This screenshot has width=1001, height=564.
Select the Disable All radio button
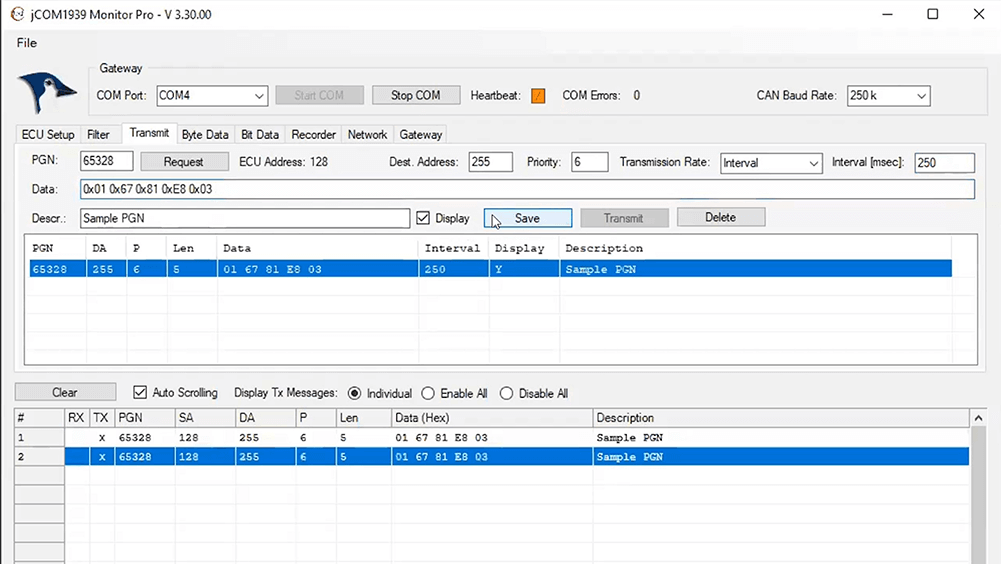coord(506,393)
